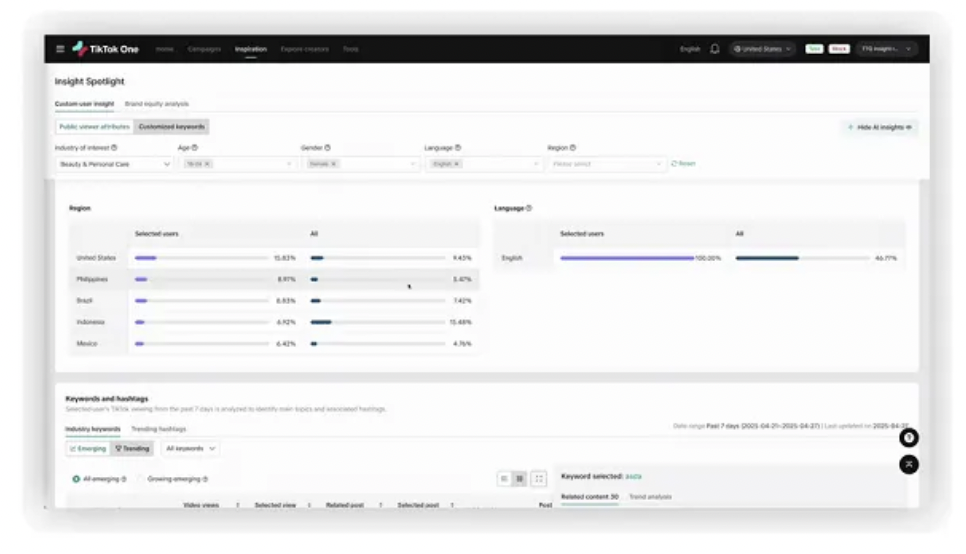Screen dimensions: 966x554
Task: Open the info icon next to Age
Action: (195, 148)
